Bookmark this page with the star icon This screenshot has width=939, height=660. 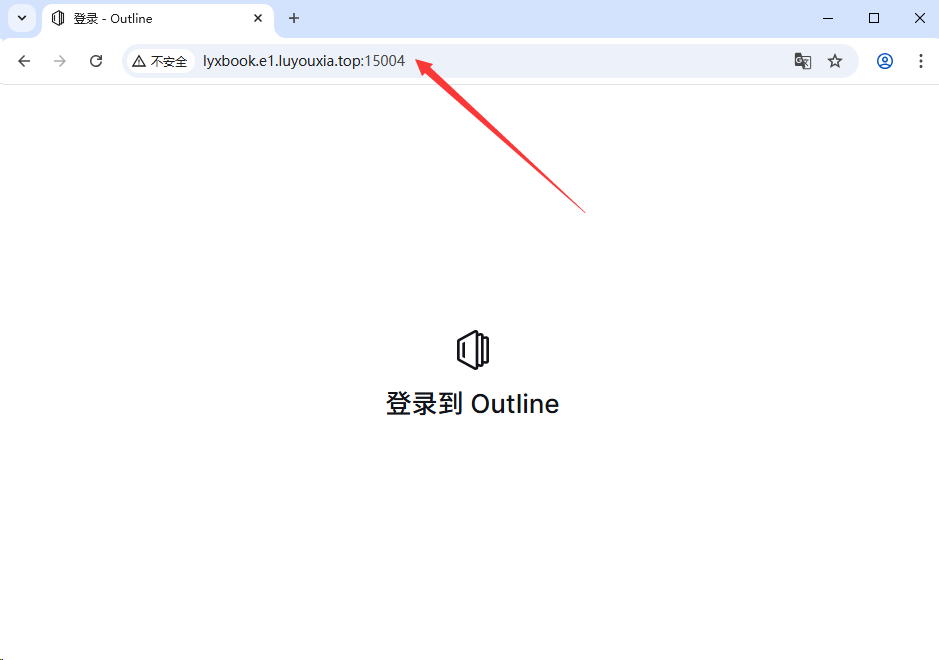835,61
